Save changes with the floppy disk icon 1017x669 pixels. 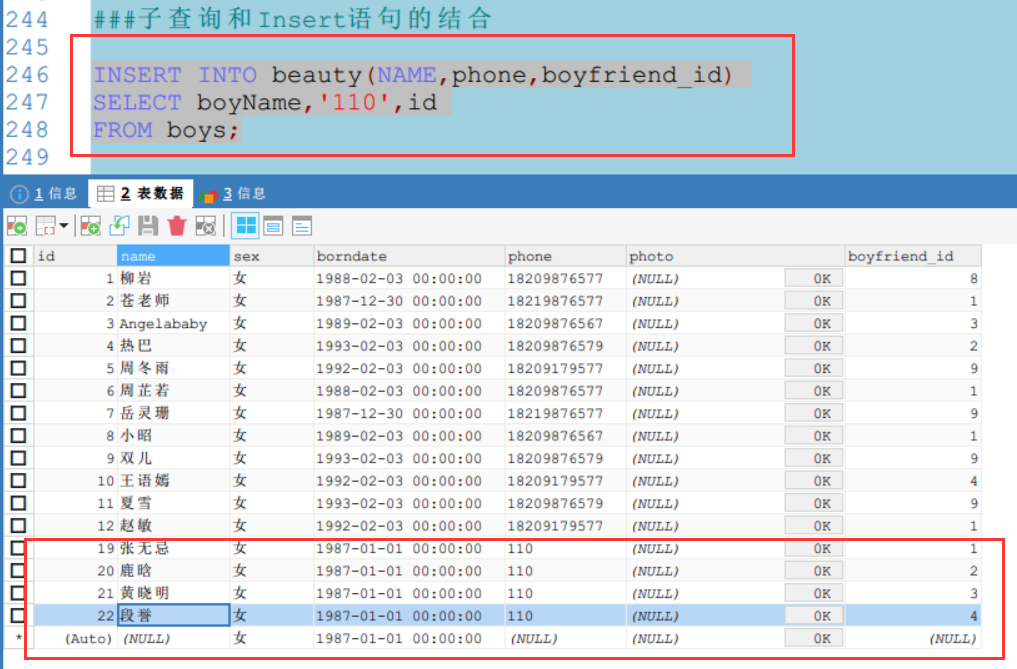[x=148, y=226]
